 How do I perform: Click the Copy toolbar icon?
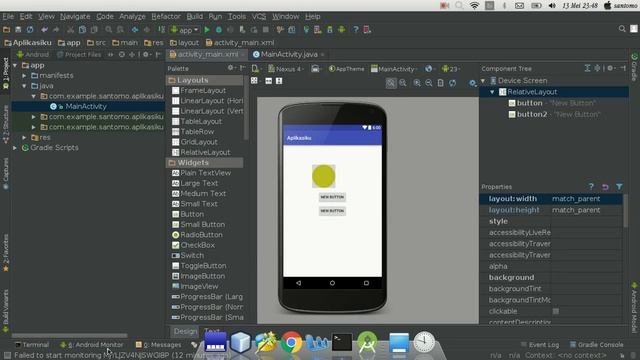(x=82, y=29)
